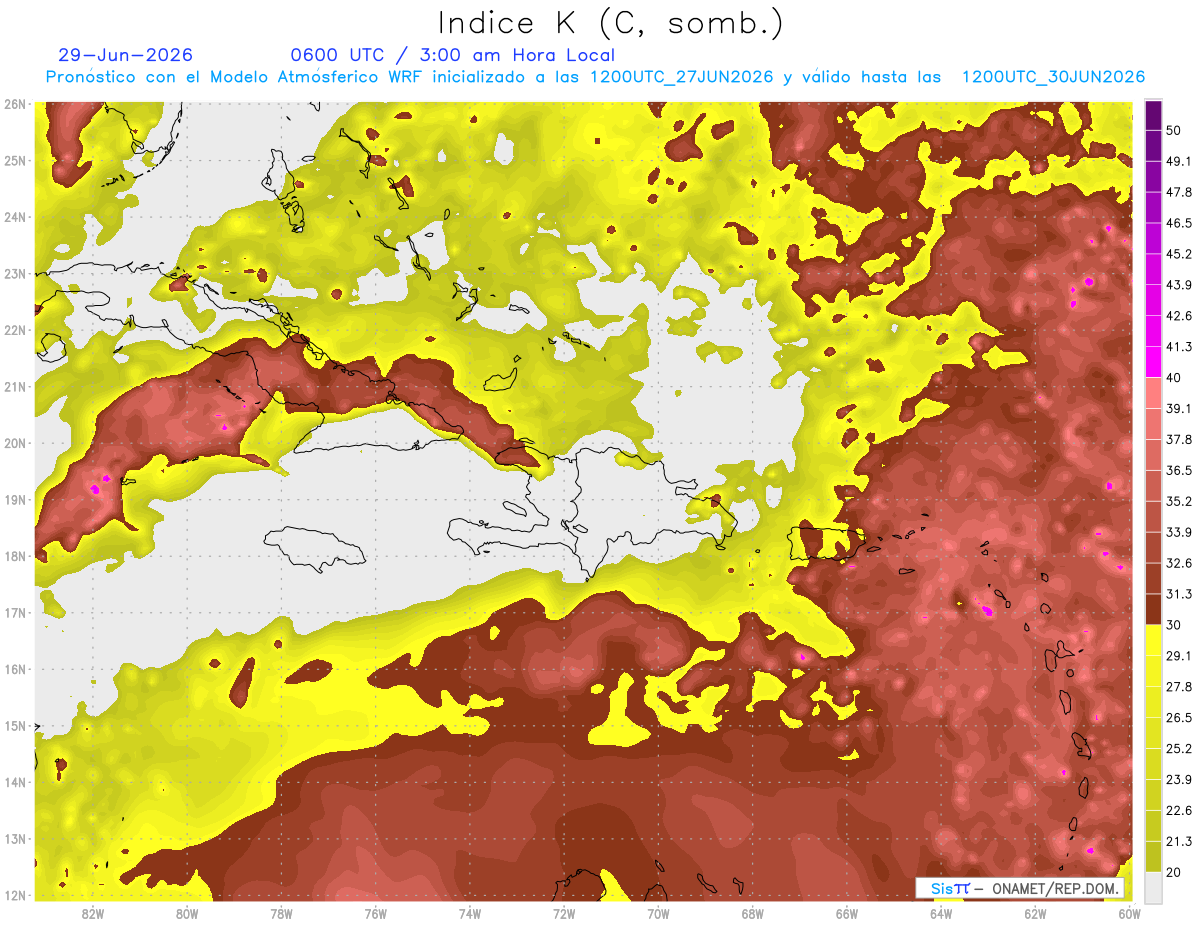Click the longitude label "82W"
Screen dimensions: 1200x927
93,913
